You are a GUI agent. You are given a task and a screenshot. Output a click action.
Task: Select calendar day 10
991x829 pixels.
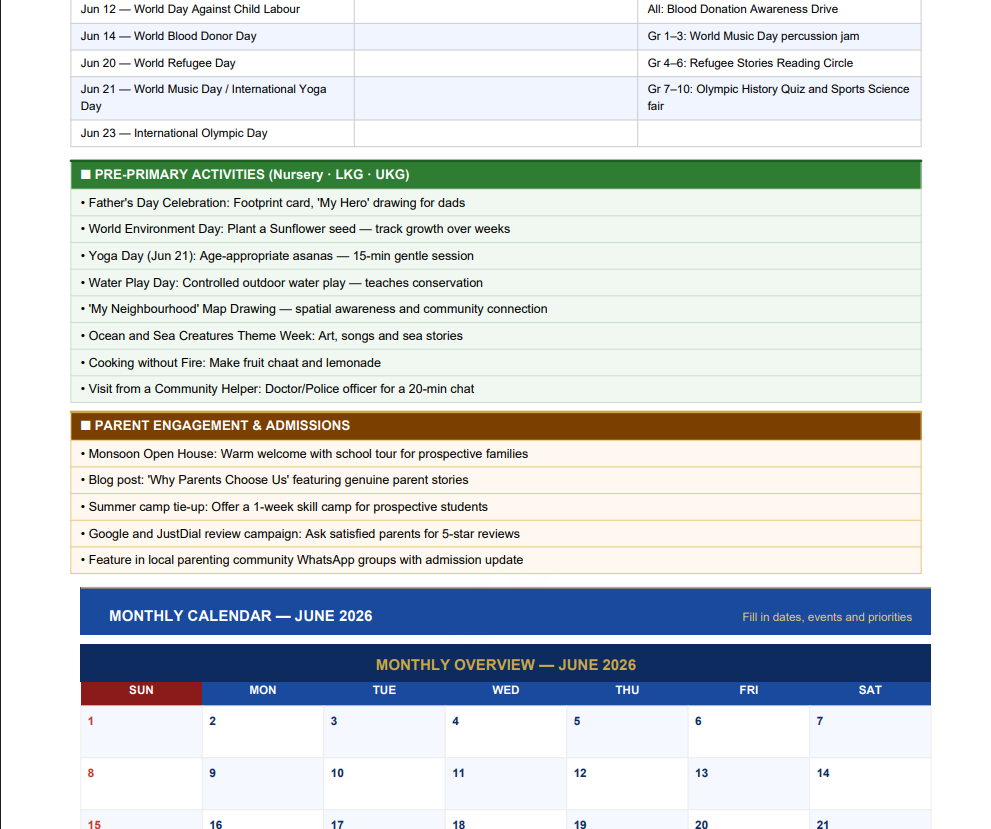click(384, 784)
